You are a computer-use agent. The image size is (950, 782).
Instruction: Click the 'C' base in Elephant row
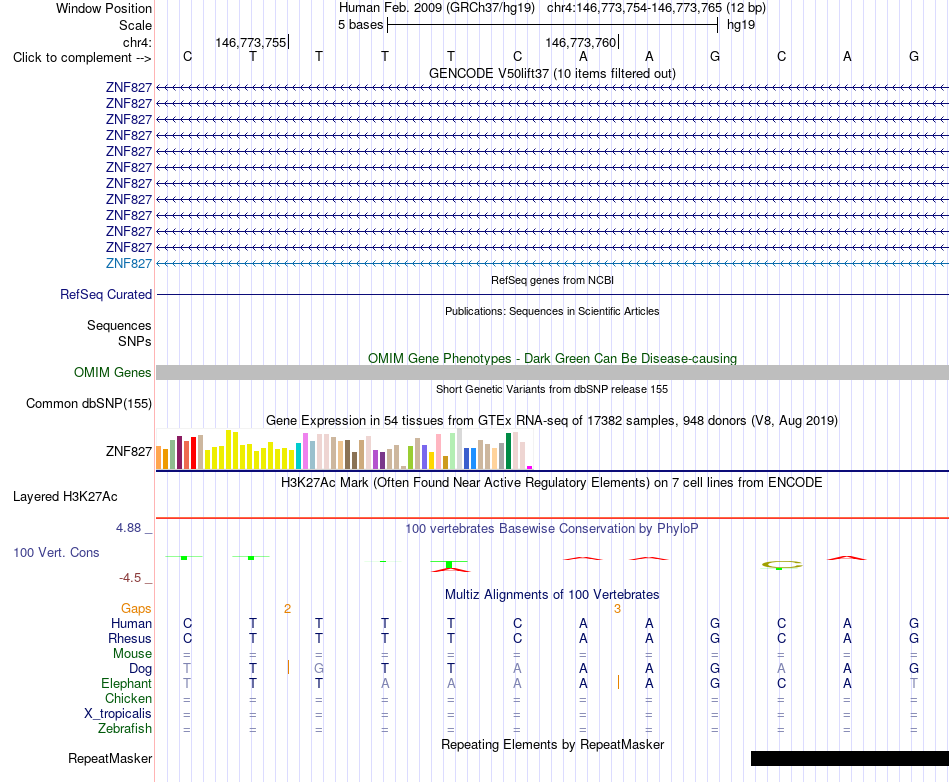point(782,683)
